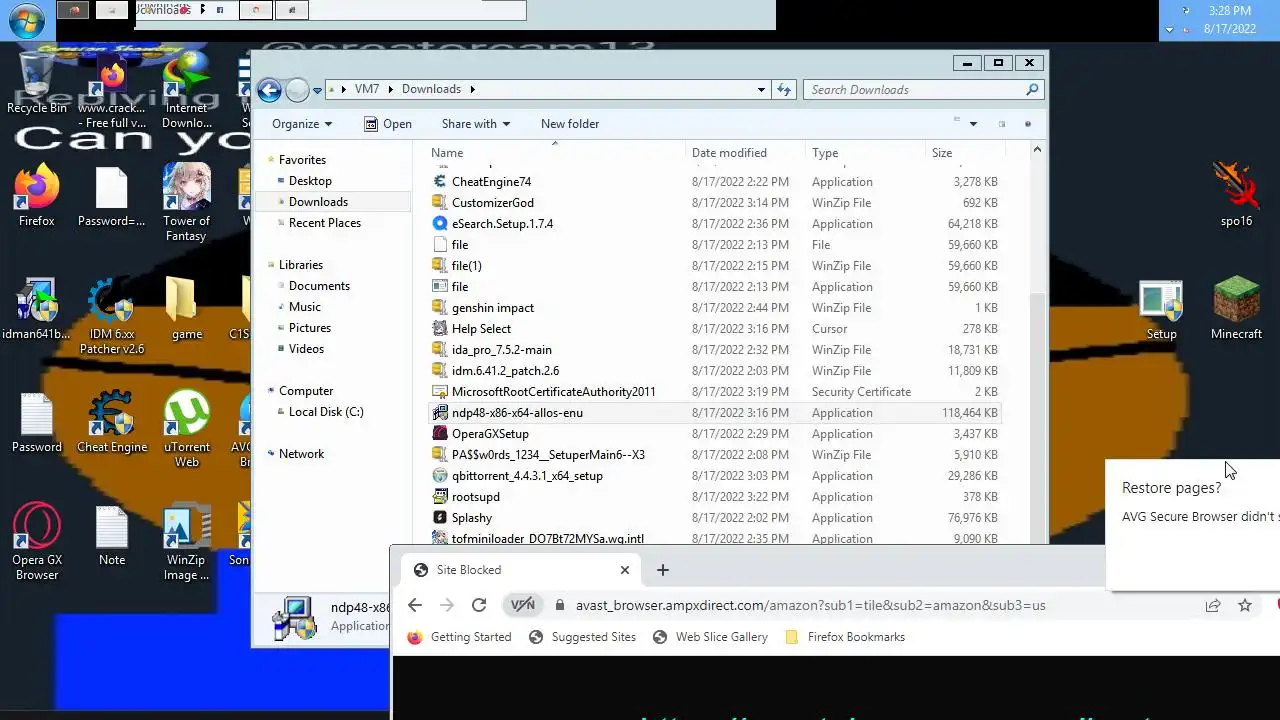Select the Cheat Engine desktop shortcut

(111, 422)
